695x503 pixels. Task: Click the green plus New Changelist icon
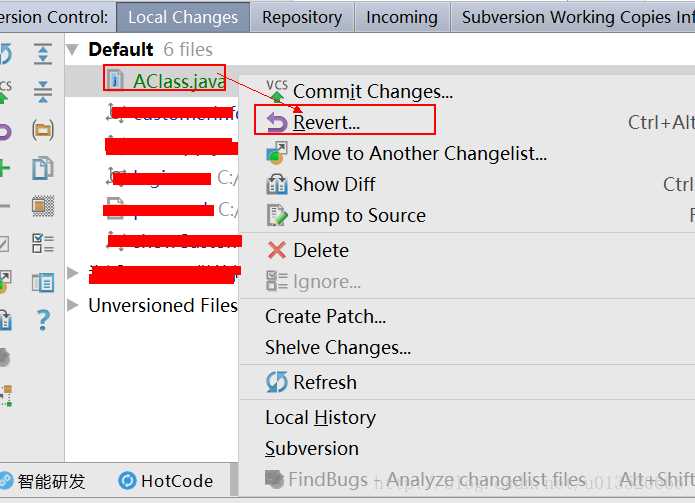pos(4,168)
